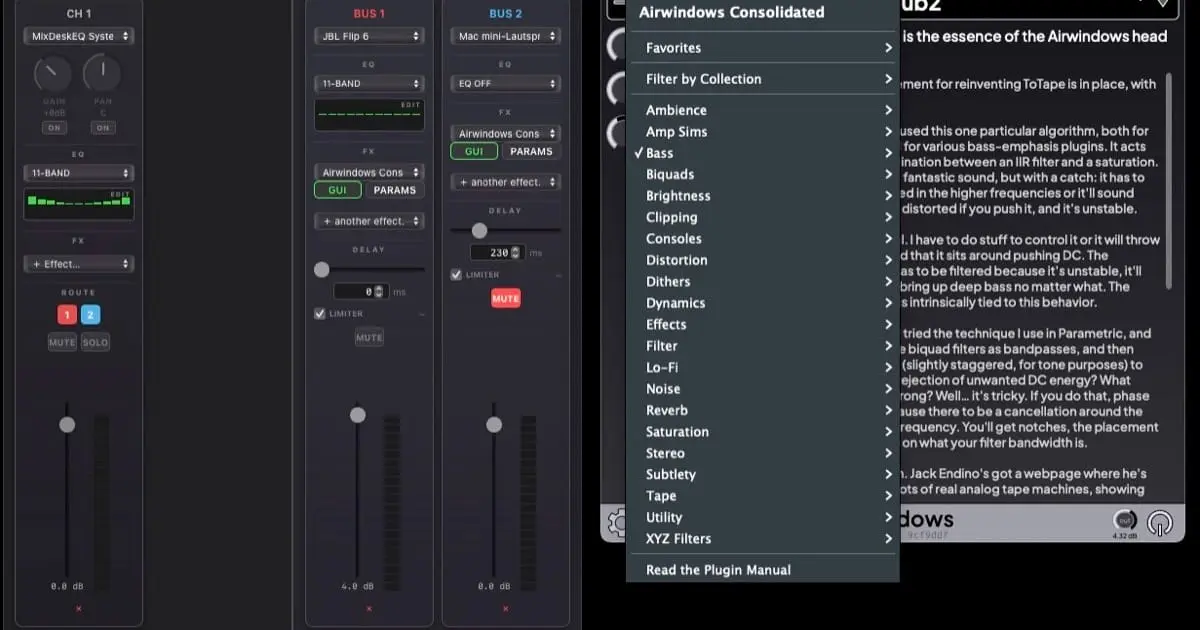
Task: Open the CH 1 '+ Effect...' dropdown
Action: pyautogui.click(x=78, y=264)
